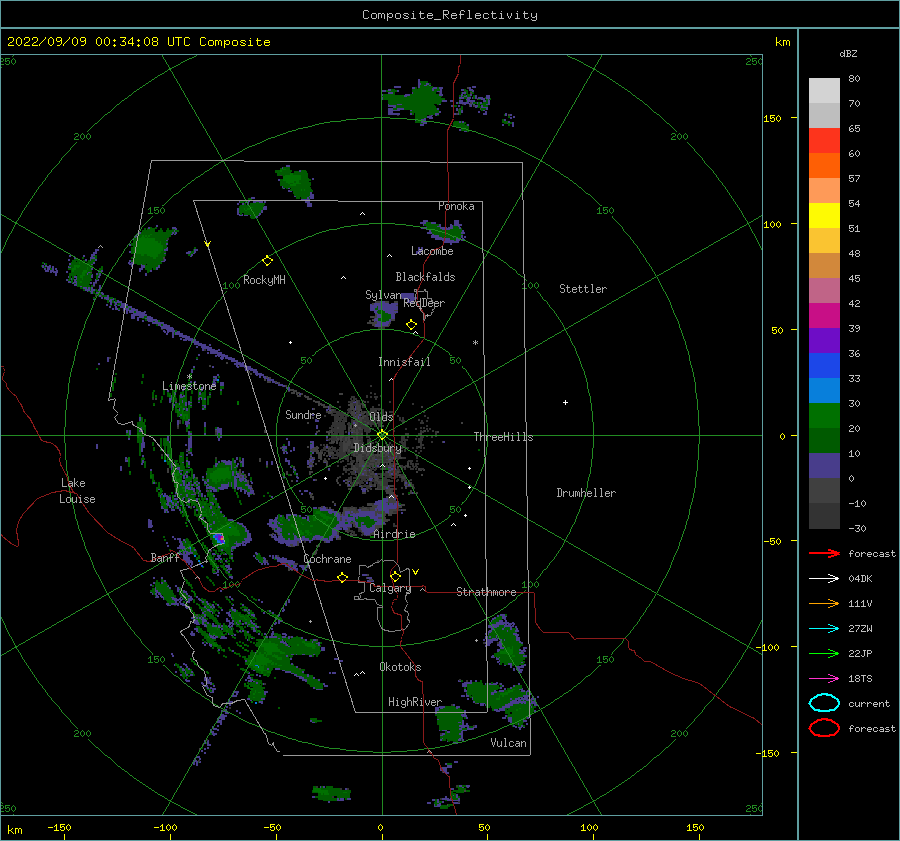Pick the indigo 10 dBZ color swatch
The width and height of the screenshot is (900, 841).
(x=824, y=465)
